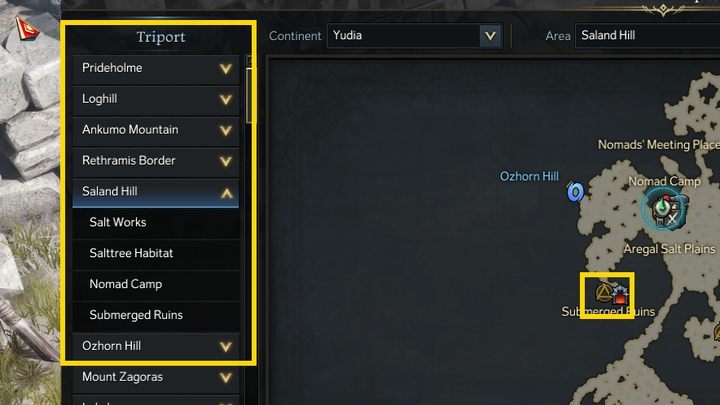Click the Submerged Ruins triport map icon
The width and height of the screenshot is (720, 405).
[603, 292]
